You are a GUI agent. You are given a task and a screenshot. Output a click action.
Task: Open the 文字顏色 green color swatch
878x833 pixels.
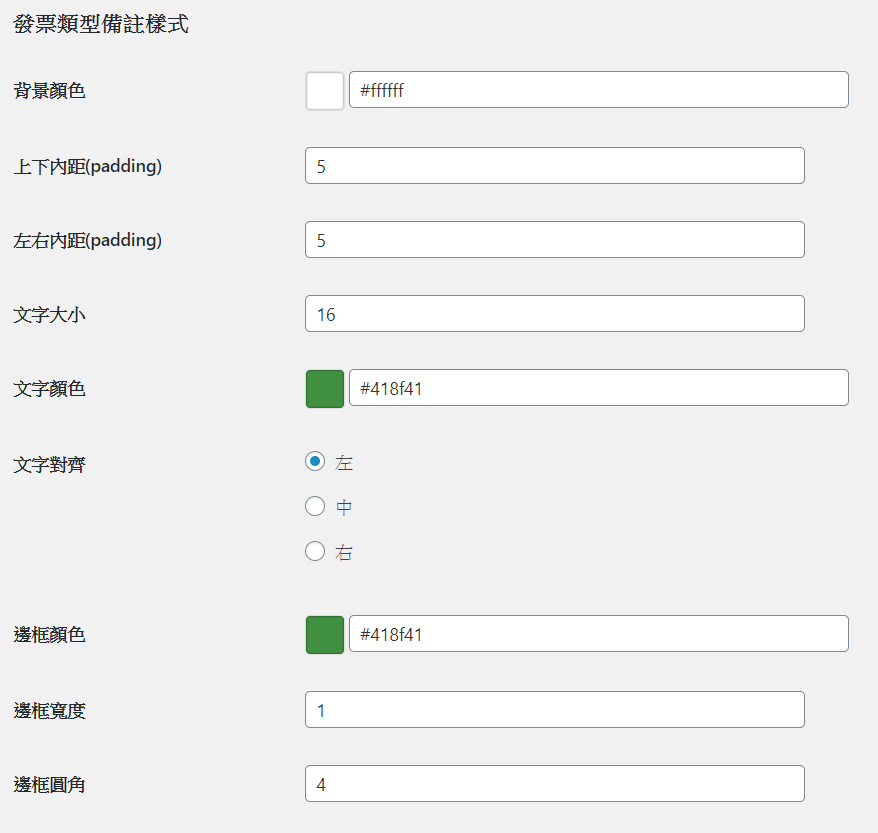(x=325, y=389)
